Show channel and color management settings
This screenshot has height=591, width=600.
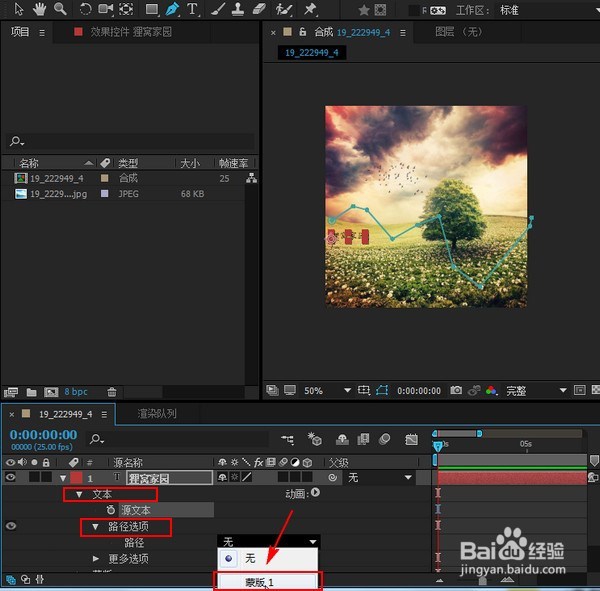click(x=491, y=391)
